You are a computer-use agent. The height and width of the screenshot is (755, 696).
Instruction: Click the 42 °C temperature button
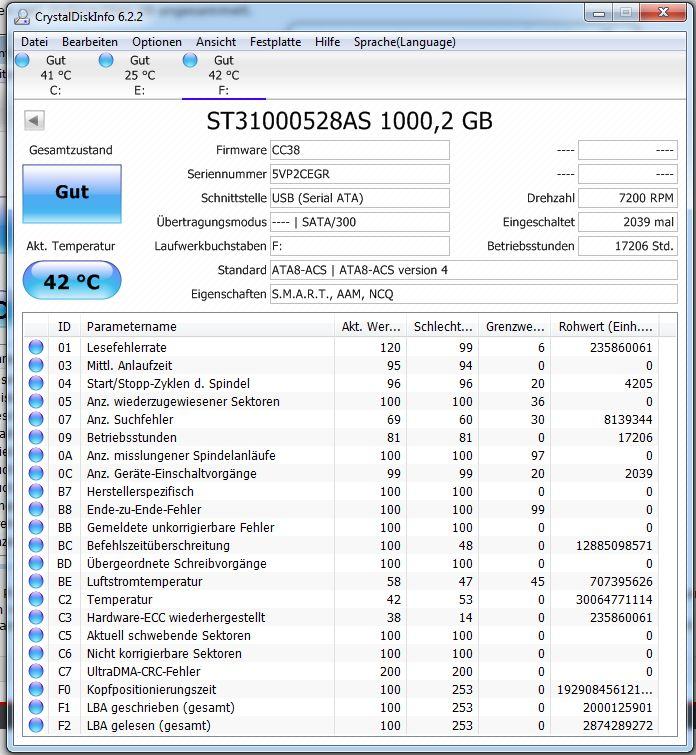(72, 280)
